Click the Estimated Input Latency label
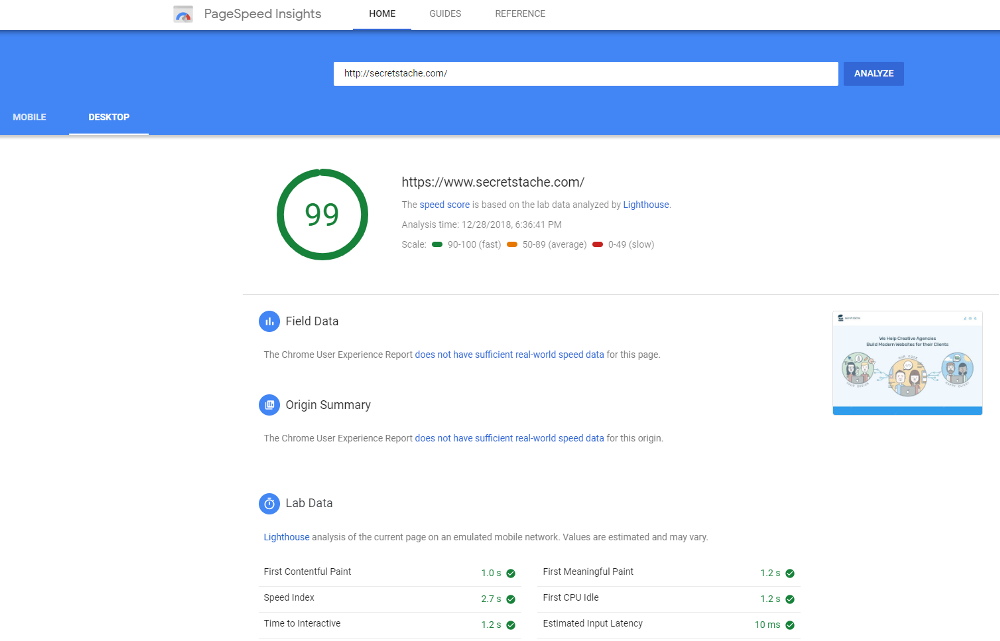Viewport: 1000px width, 641px height. 592,624
